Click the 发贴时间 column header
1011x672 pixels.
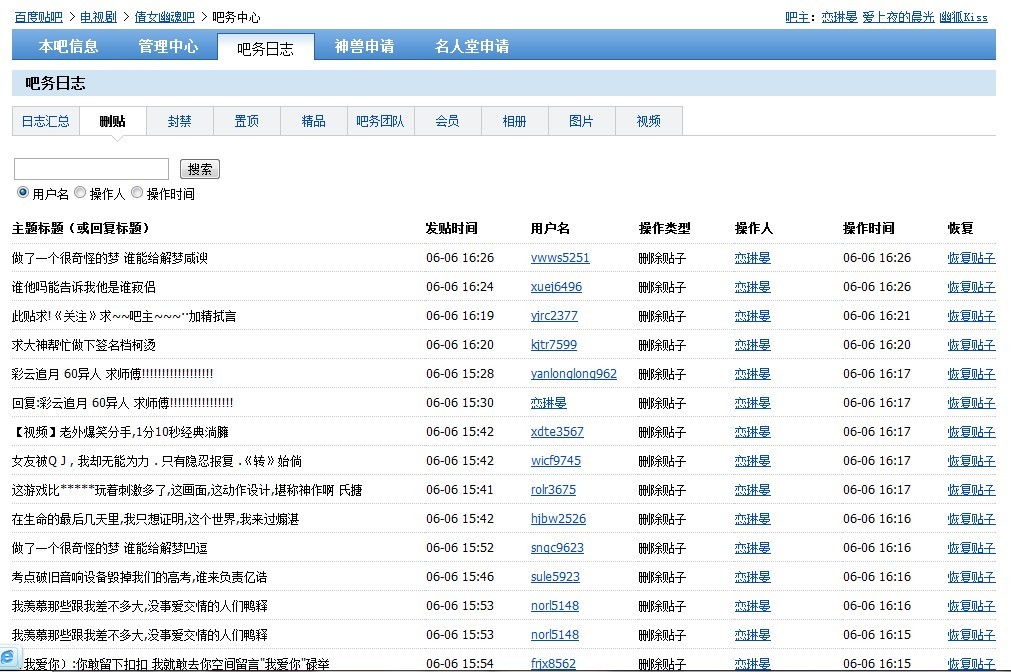click(x=451, y=228)
